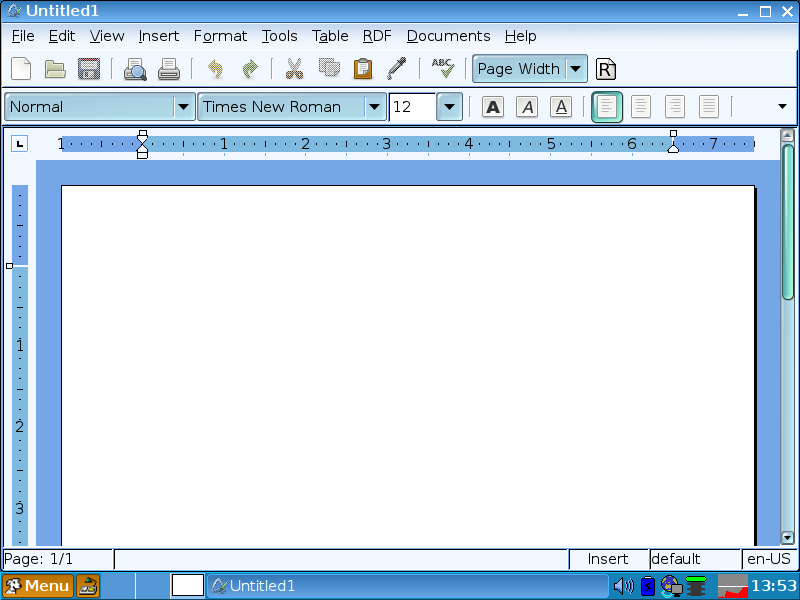800x600 pixels.
Task: Open the taskbar Menu button
Action: [x=38, y=586]
